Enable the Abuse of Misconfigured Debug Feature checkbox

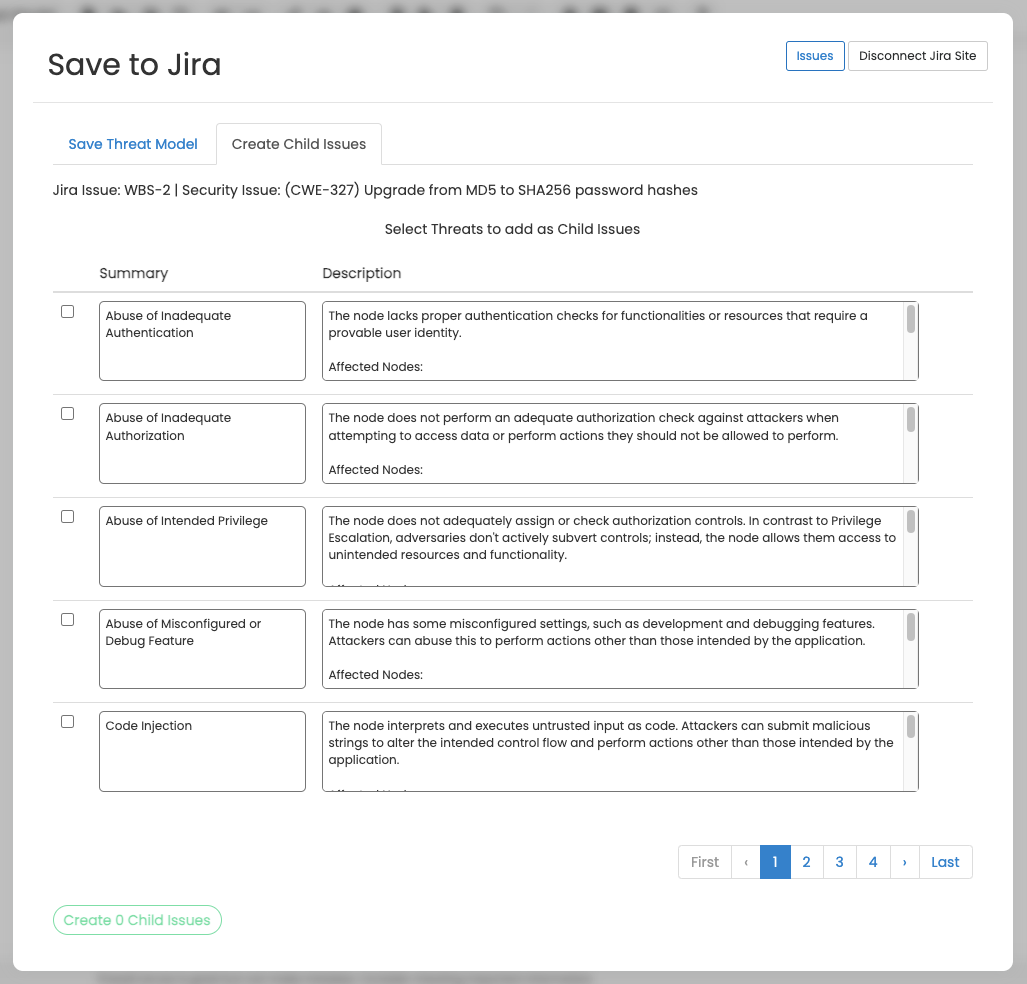click(68, 619)
